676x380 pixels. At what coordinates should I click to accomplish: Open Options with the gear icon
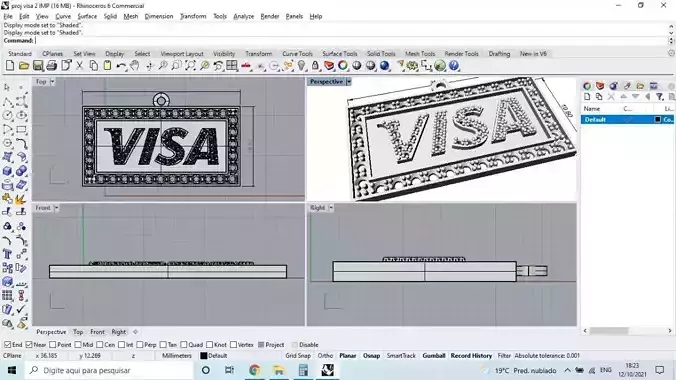(413, 66)
